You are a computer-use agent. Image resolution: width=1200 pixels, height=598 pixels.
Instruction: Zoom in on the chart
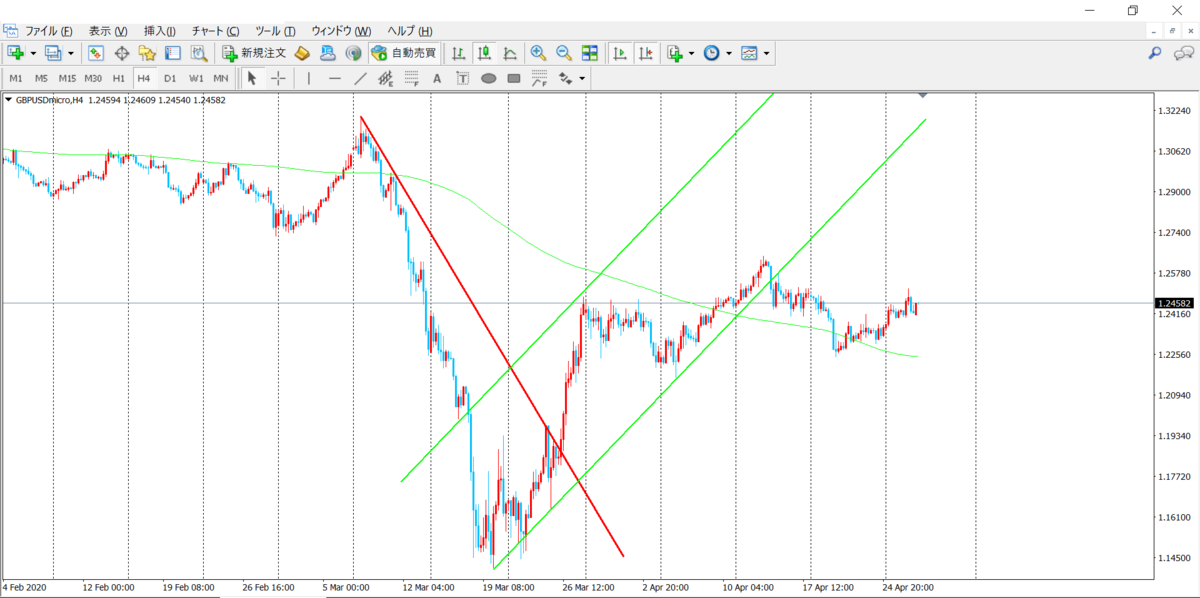pyautogui.click(x=538, y=53)
